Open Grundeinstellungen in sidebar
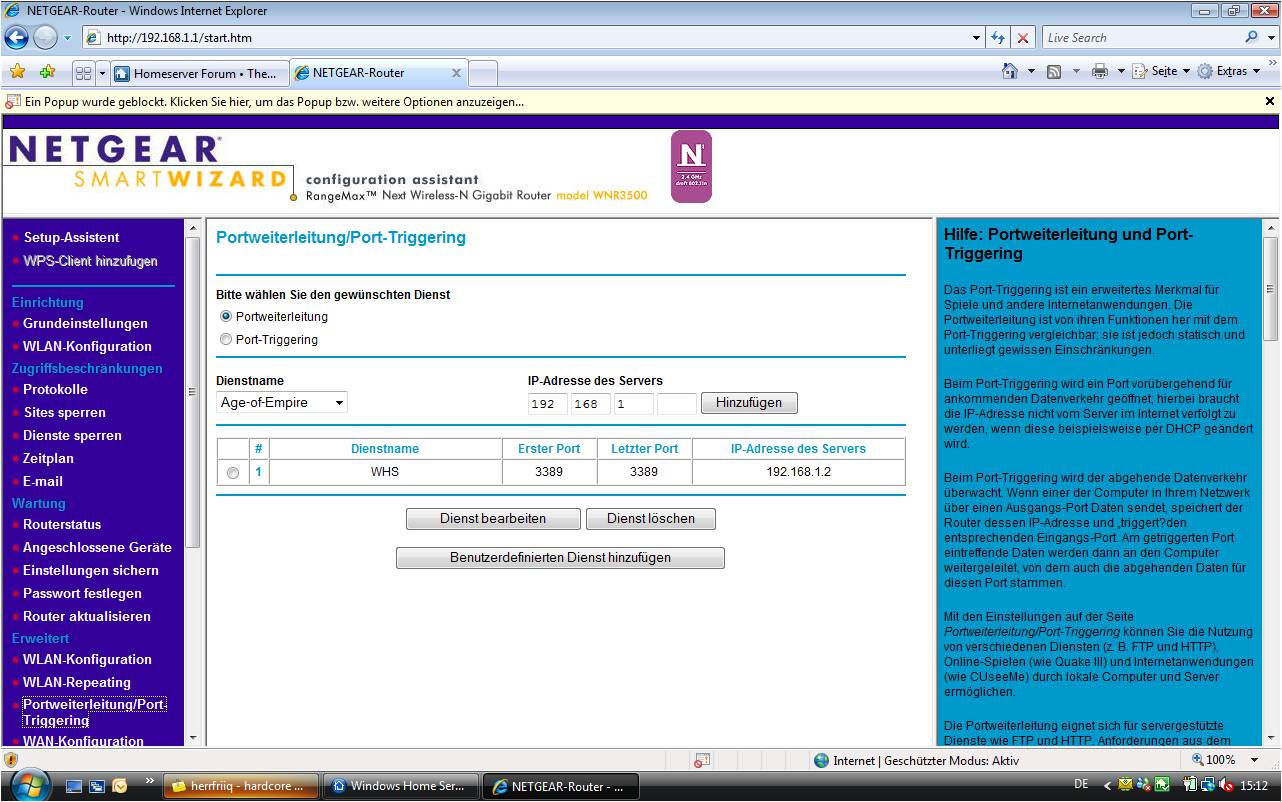Viewport: 1282px width, 802px height. point(85,323)
